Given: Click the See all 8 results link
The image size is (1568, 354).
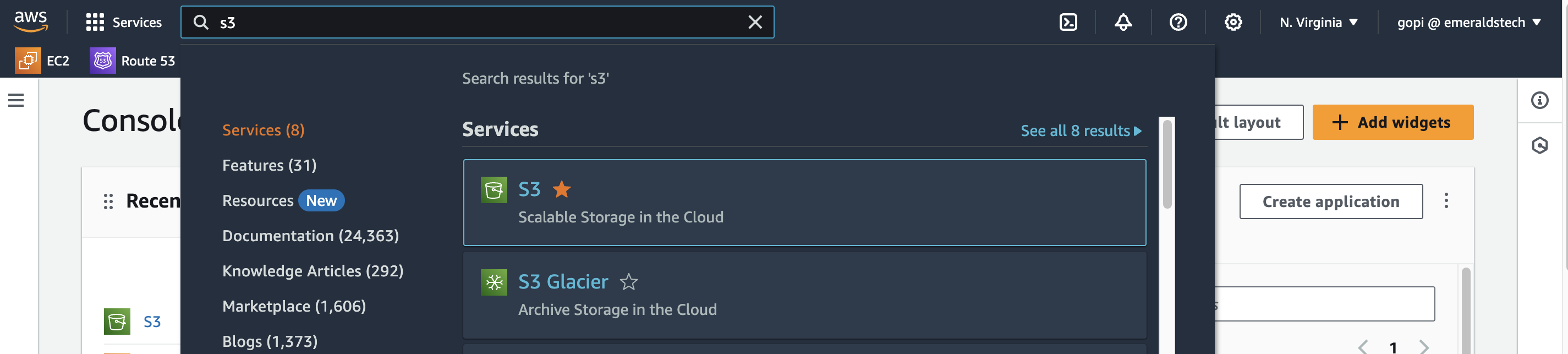Looking at the screenshot, I should (x=1081, y=131).
